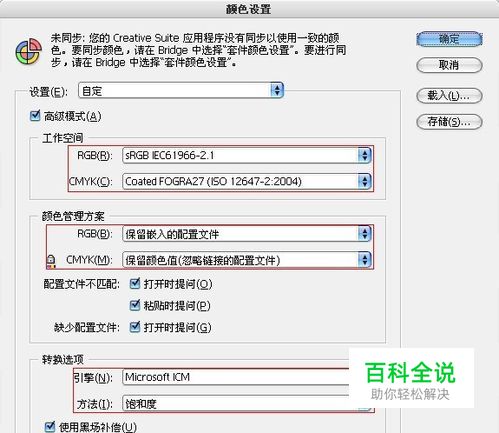Screen dimensions: 499x433
Task: Click the 确定 button
Action: 449,39
